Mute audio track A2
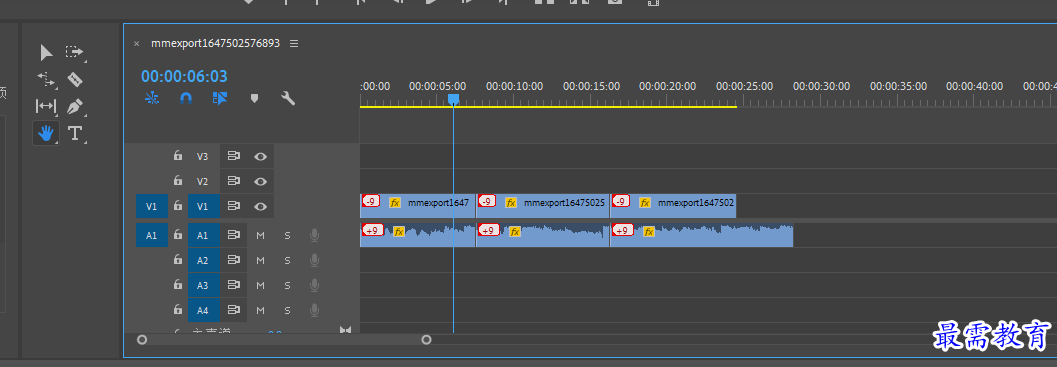This screenshot has height=367, width=1057. [260, 260]
